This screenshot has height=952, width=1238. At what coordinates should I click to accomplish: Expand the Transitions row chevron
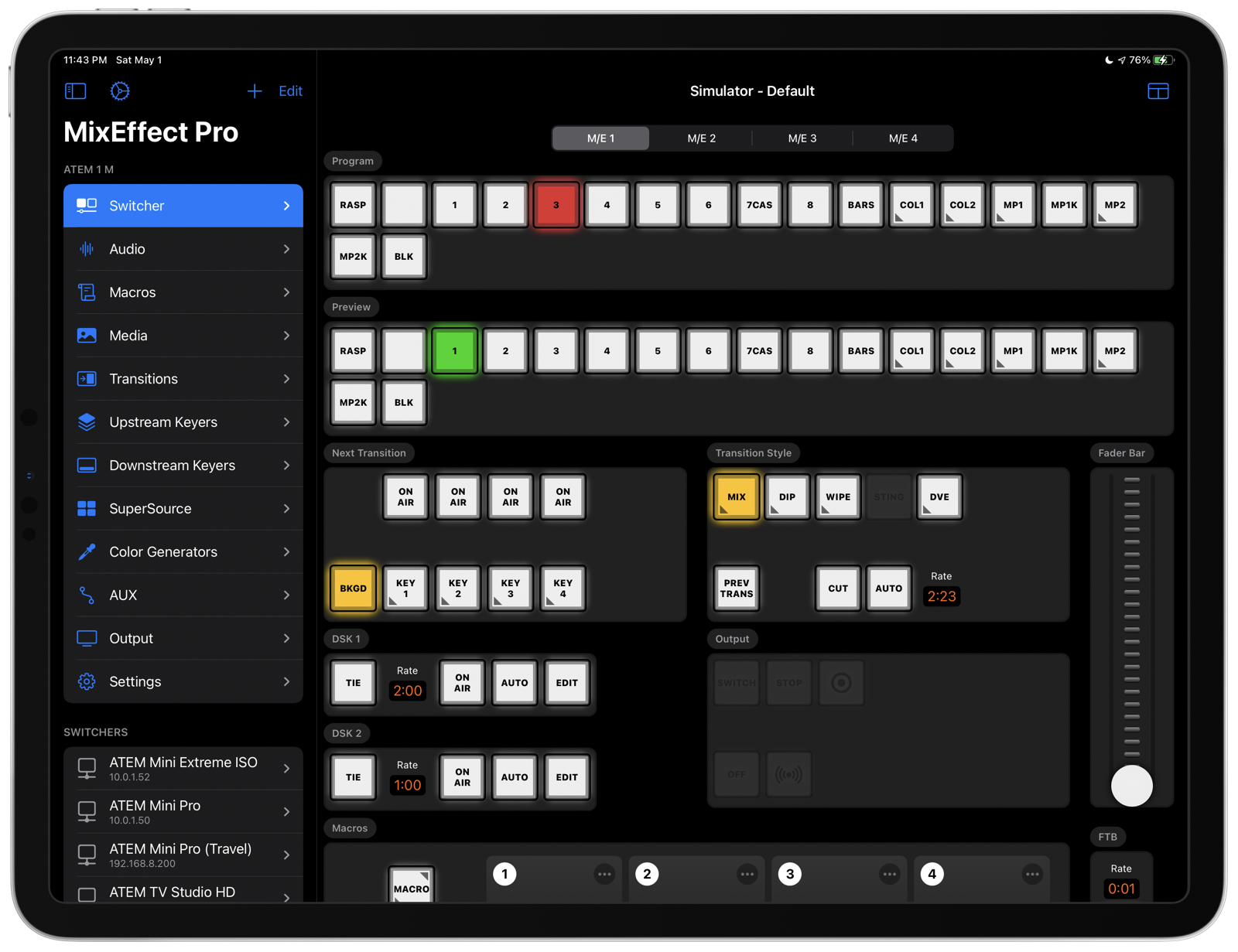click(x=286, y=379)
